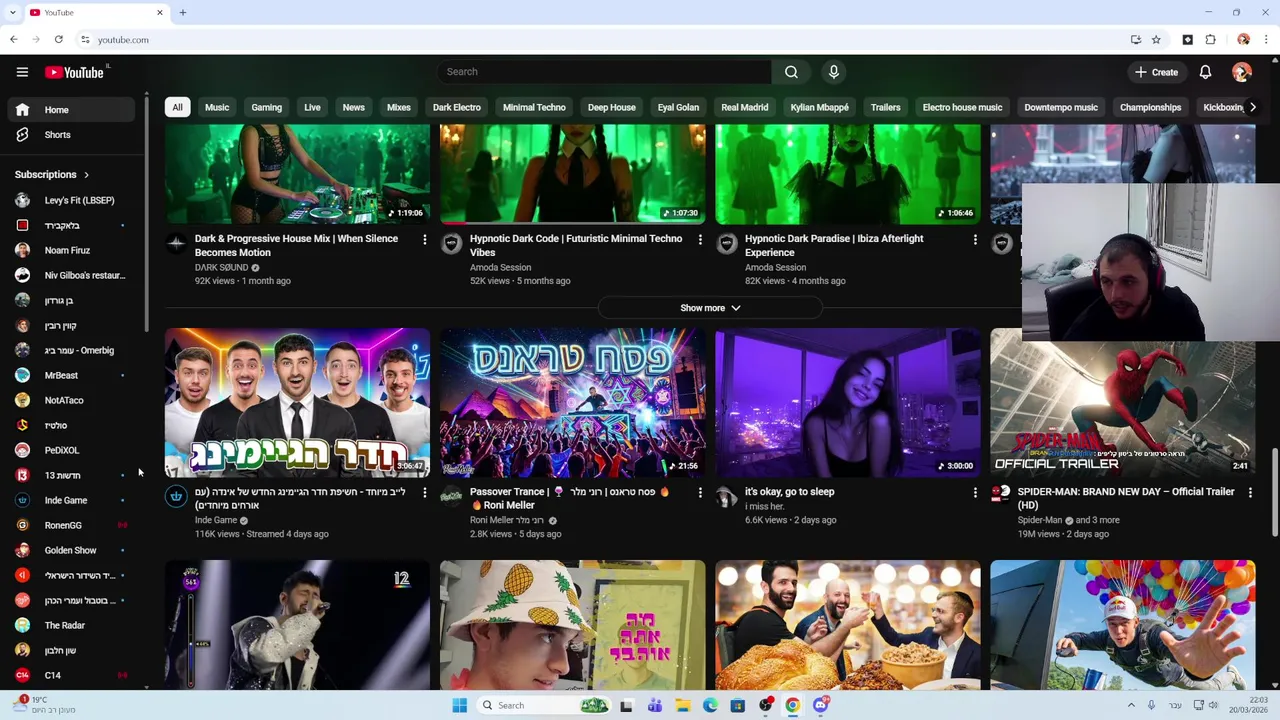Viewport: 1280px width, 720px height.
Task: Select the News filter chip
Action: coord(354,107)
